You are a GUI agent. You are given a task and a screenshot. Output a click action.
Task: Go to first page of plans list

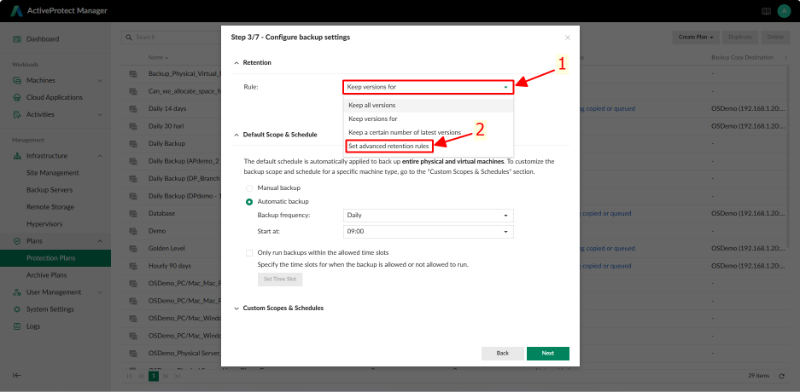130,376
